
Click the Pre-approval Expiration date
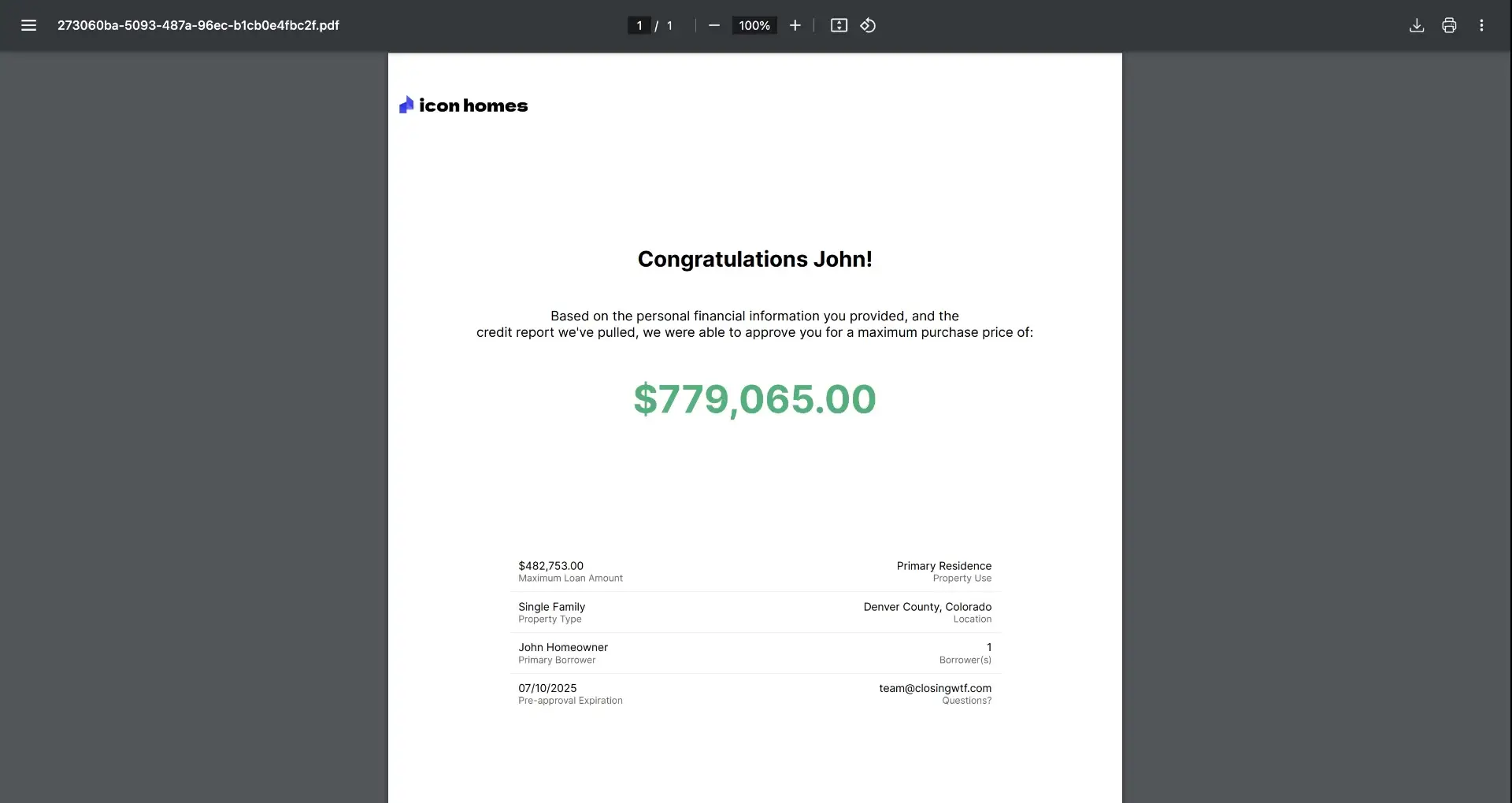pyautogui.click(x=547, y=688)
